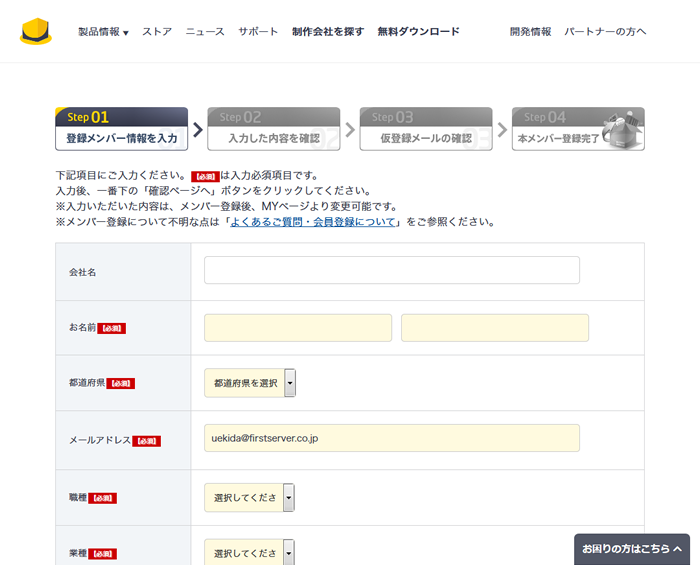Open the 職種 selection dropdown

249,497
